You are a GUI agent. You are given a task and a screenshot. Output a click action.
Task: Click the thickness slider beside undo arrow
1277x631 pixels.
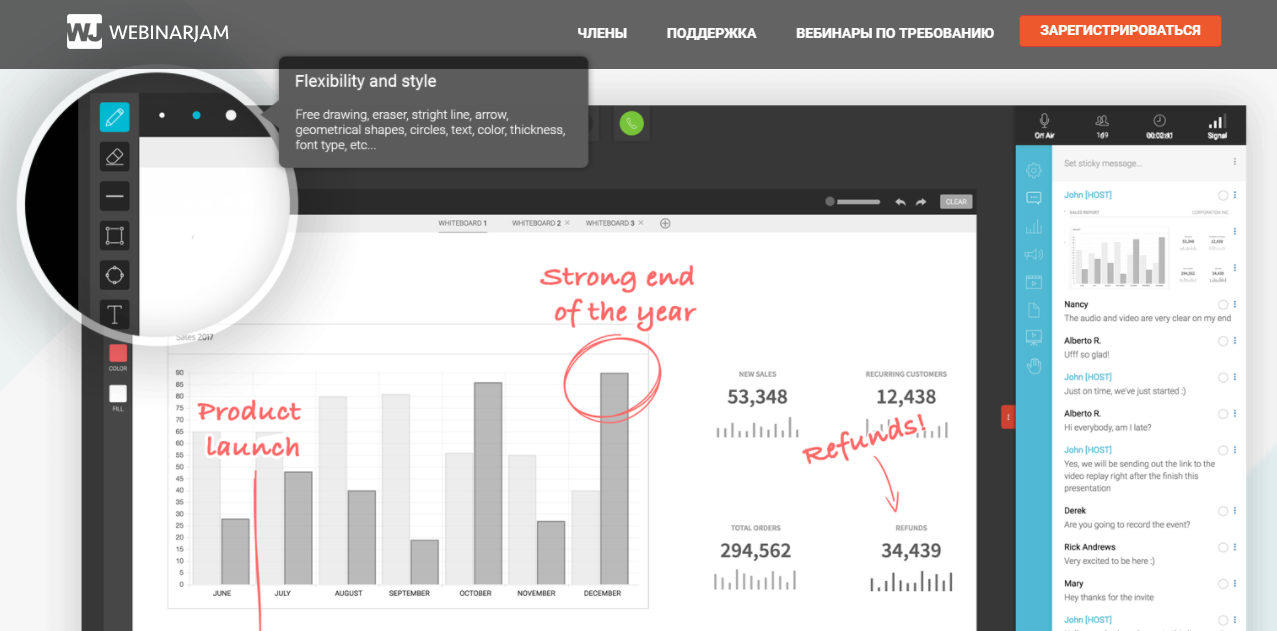(853, 201)
